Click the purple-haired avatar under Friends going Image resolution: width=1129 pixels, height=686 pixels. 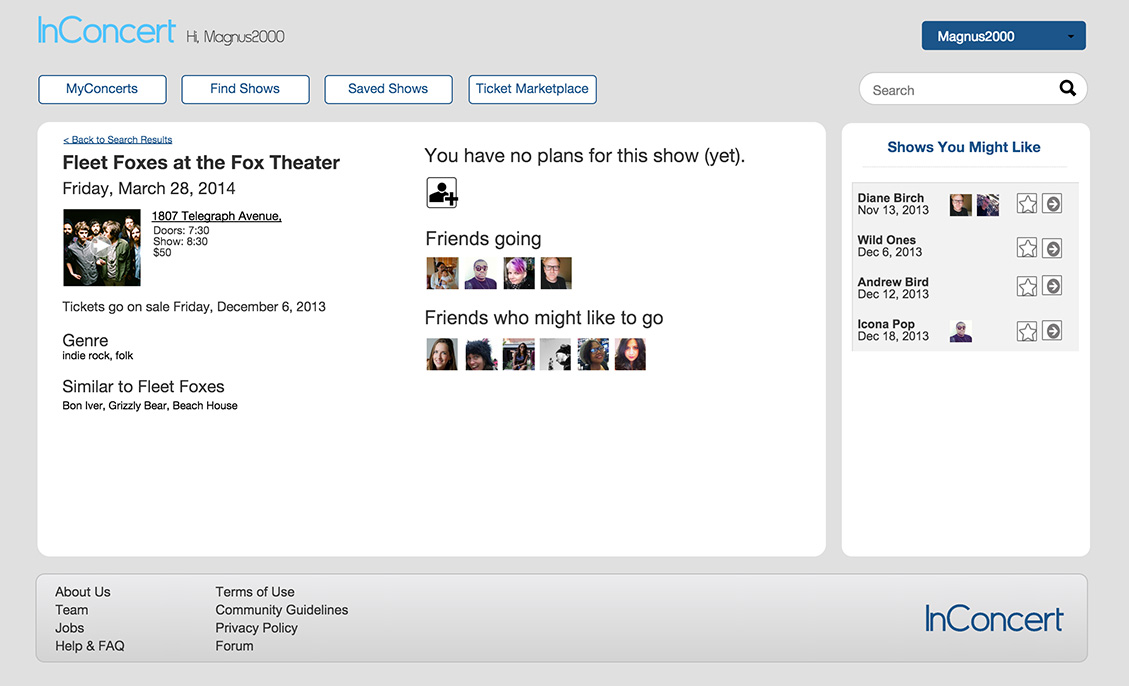click(518, 274)
